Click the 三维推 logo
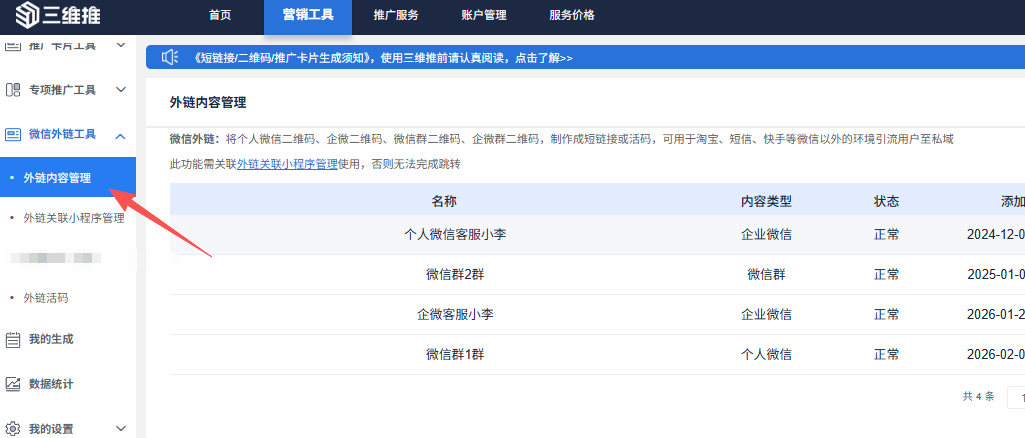The width and height of the screenshot is (1025, 438). click(x=59, y=14)
